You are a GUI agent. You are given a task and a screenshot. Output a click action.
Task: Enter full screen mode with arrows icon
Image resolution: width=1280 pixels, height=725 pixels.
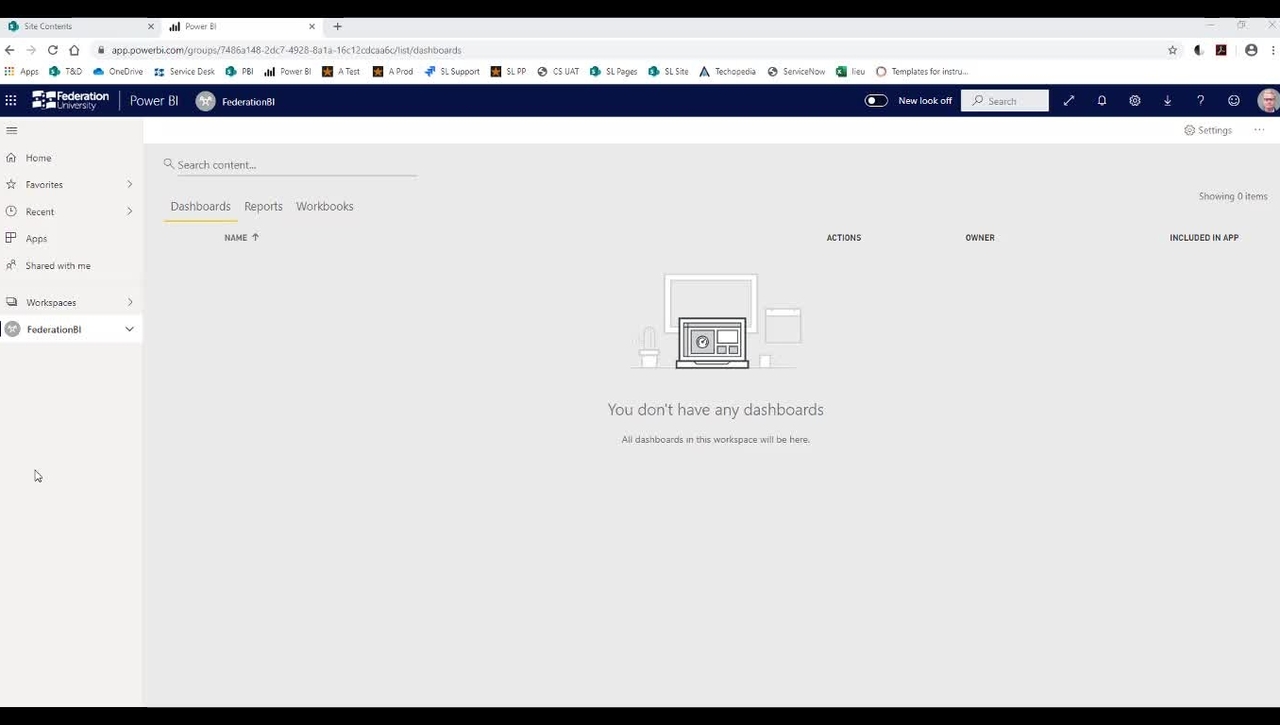click(1069, 101)
